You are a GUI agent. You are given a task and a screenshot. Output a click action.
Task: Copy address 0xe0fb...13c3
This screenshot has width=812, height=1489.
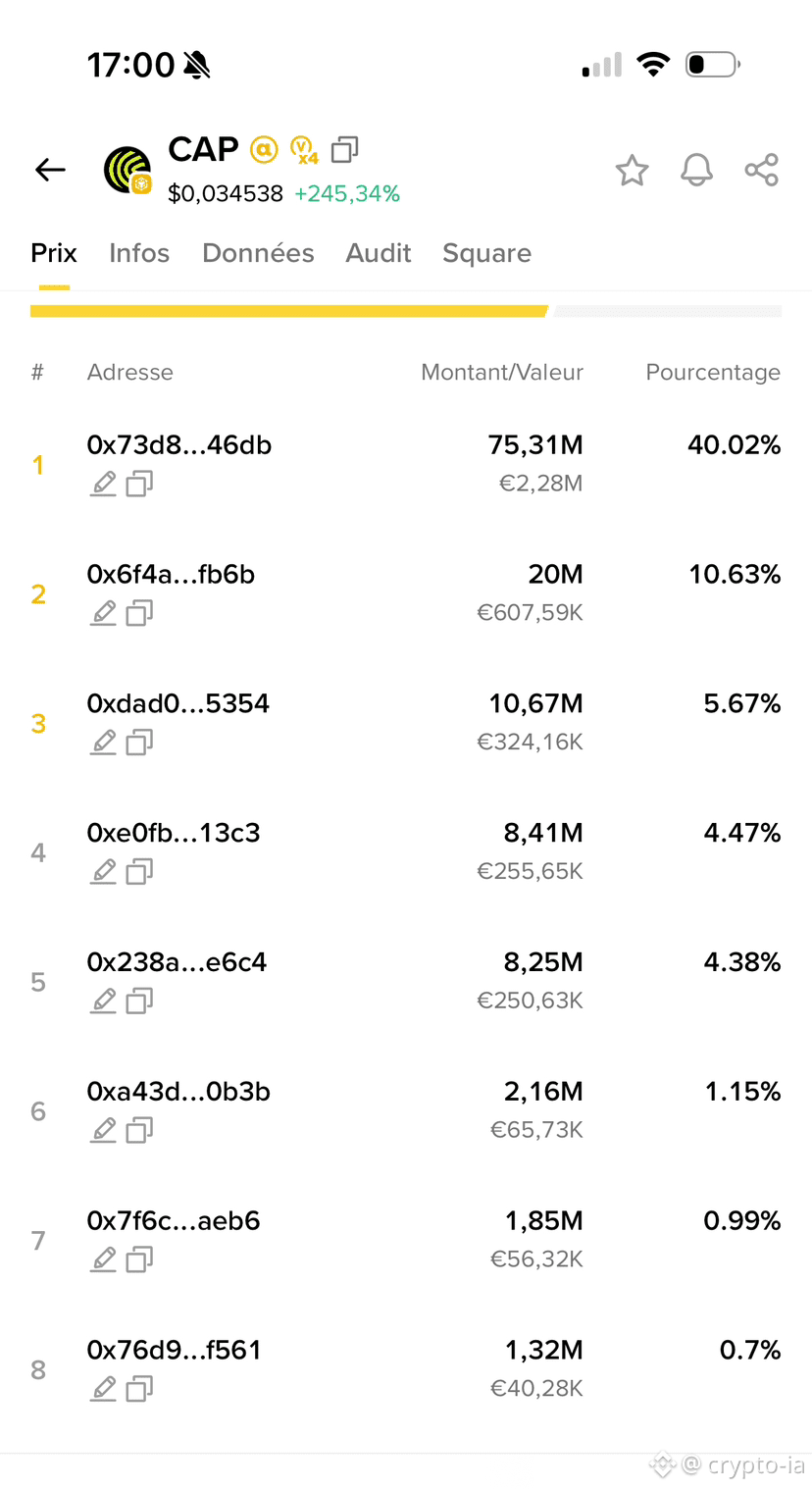click(x=139, y=871)
